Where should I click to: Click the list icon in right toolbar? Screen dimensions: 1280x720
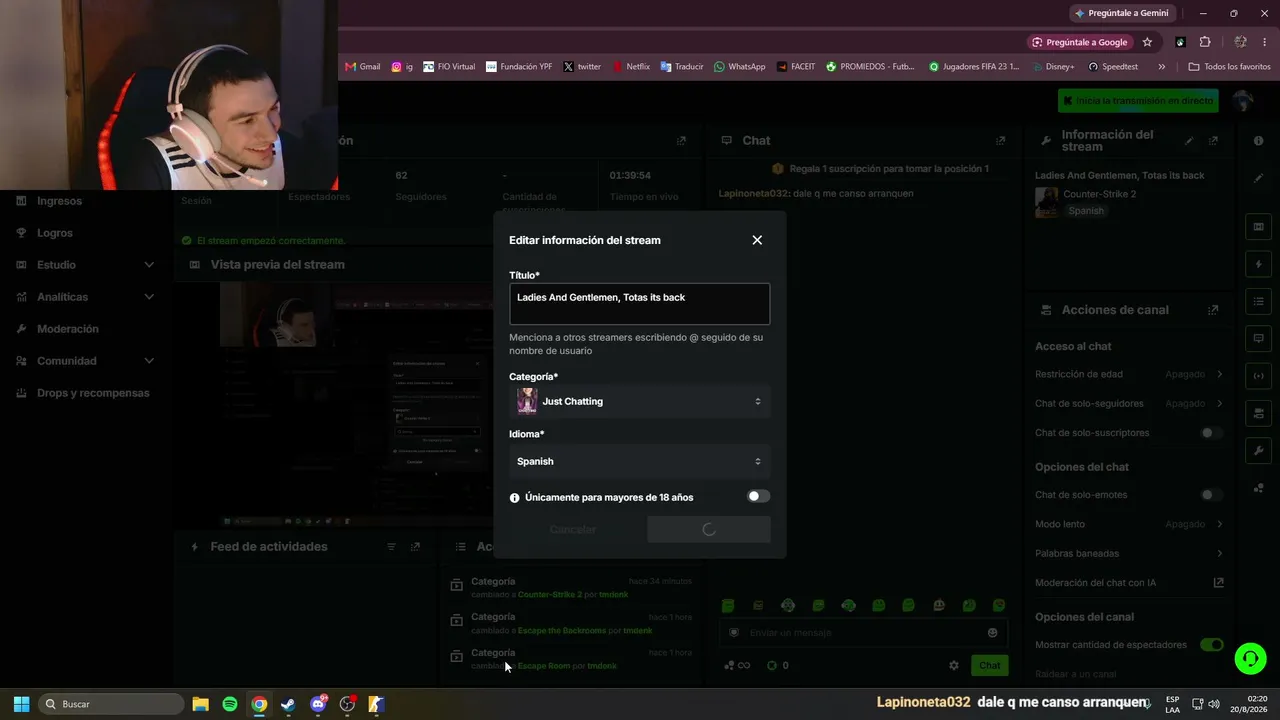(x=1258, y=302)
